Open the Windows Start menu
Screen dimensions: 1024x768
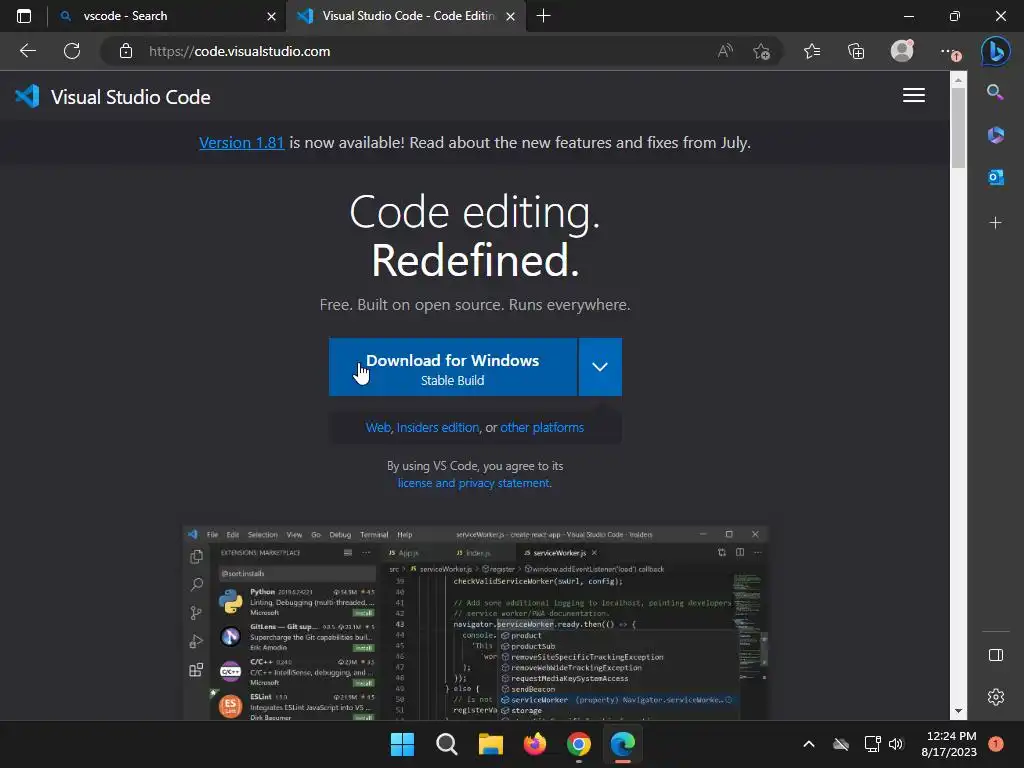(402, 744)
